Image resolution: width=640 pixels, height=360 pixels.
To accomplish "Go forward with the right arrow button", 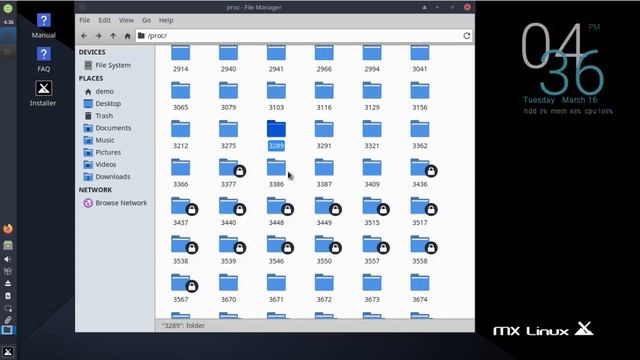I will 98,36.
